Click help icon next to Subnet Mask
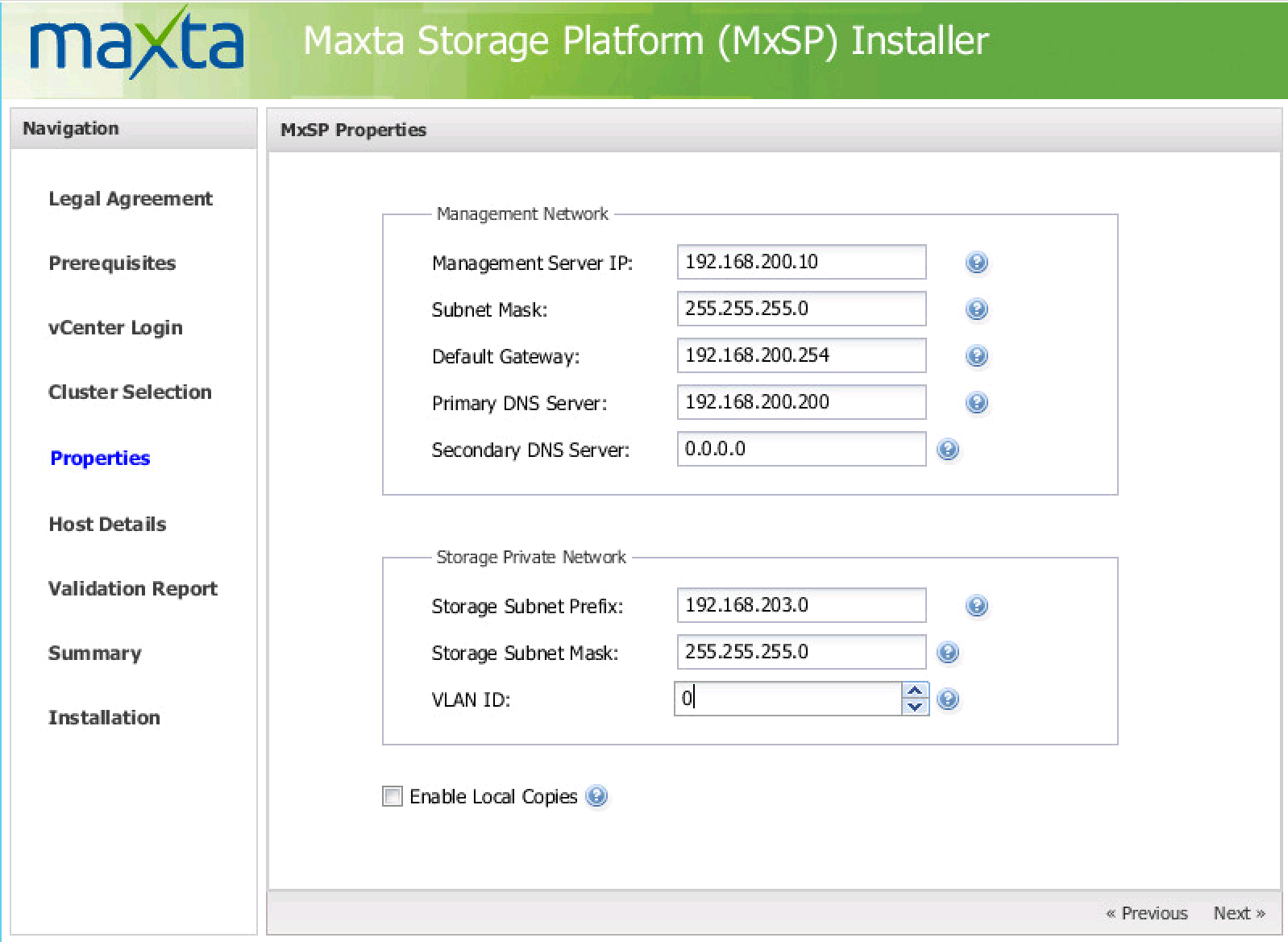The image size is (1288, 942). [x=976, y=309]
